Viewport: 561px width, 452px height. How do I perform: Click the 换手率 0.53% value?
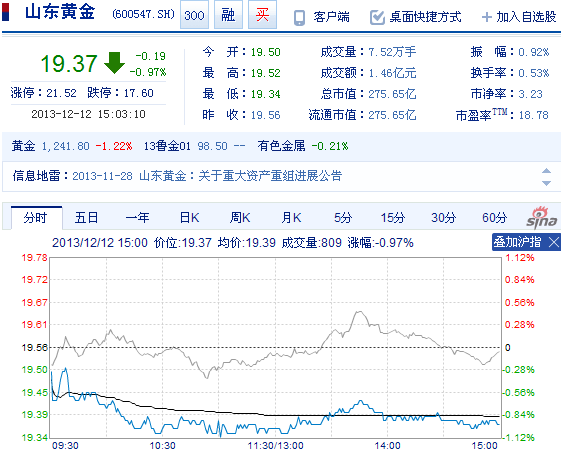point(533,73)
